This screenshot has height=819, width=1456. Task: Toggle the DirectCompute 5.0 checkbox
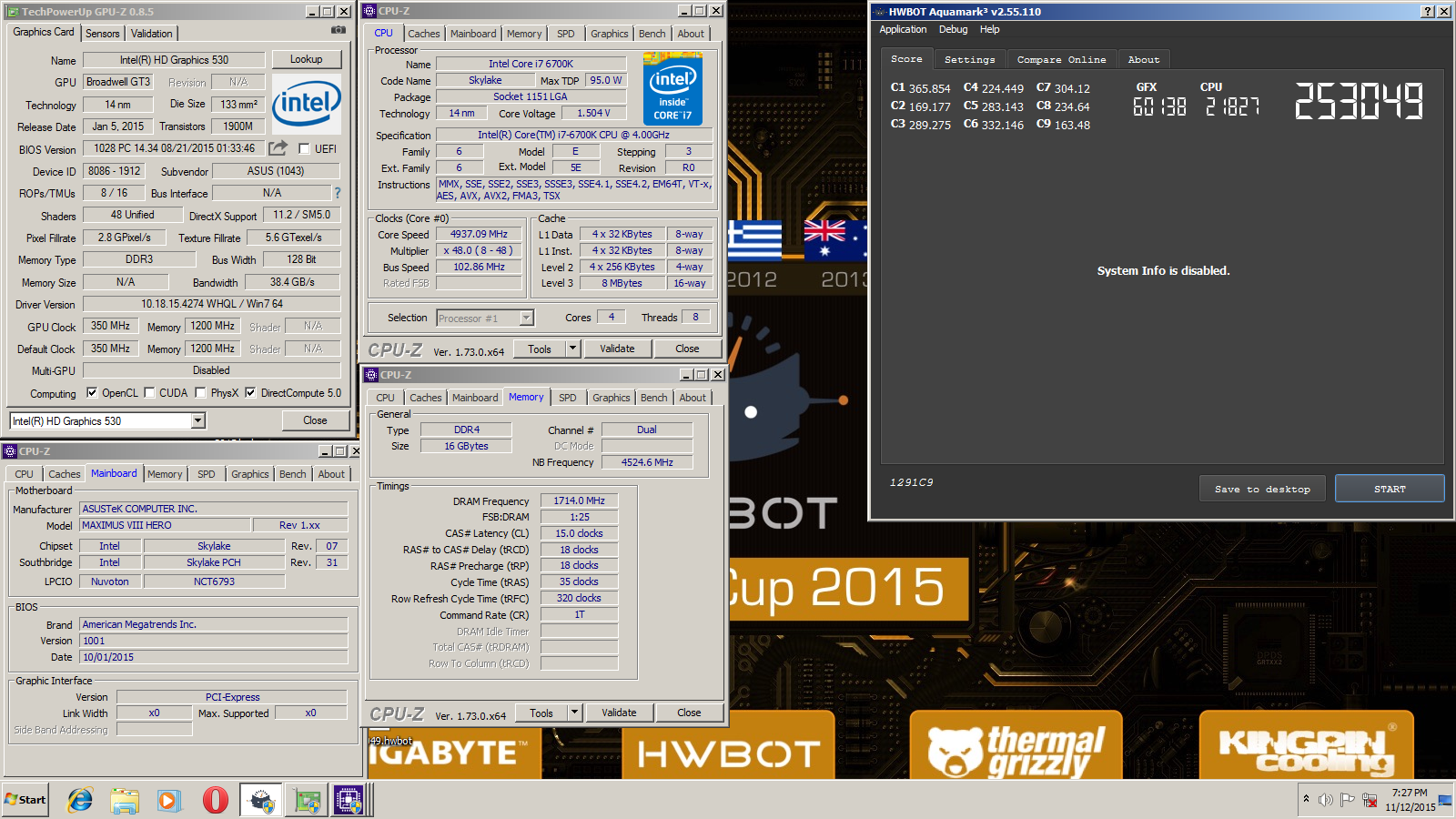click(x=250, y=393)
